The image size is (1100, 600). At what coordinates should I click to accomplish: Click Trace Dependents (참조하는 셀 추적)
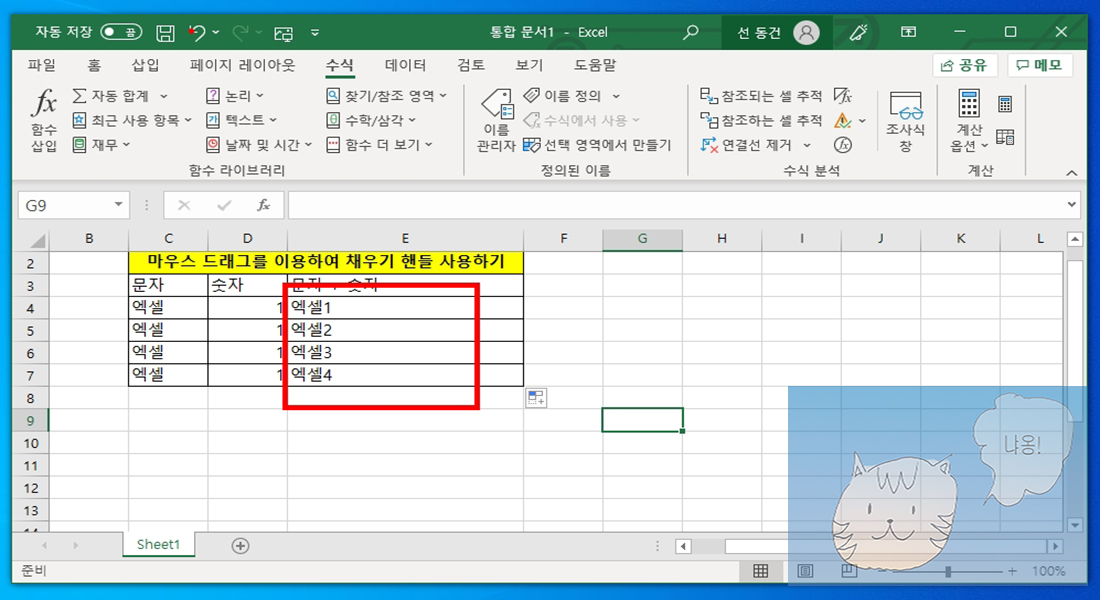(x=761, y=120)
